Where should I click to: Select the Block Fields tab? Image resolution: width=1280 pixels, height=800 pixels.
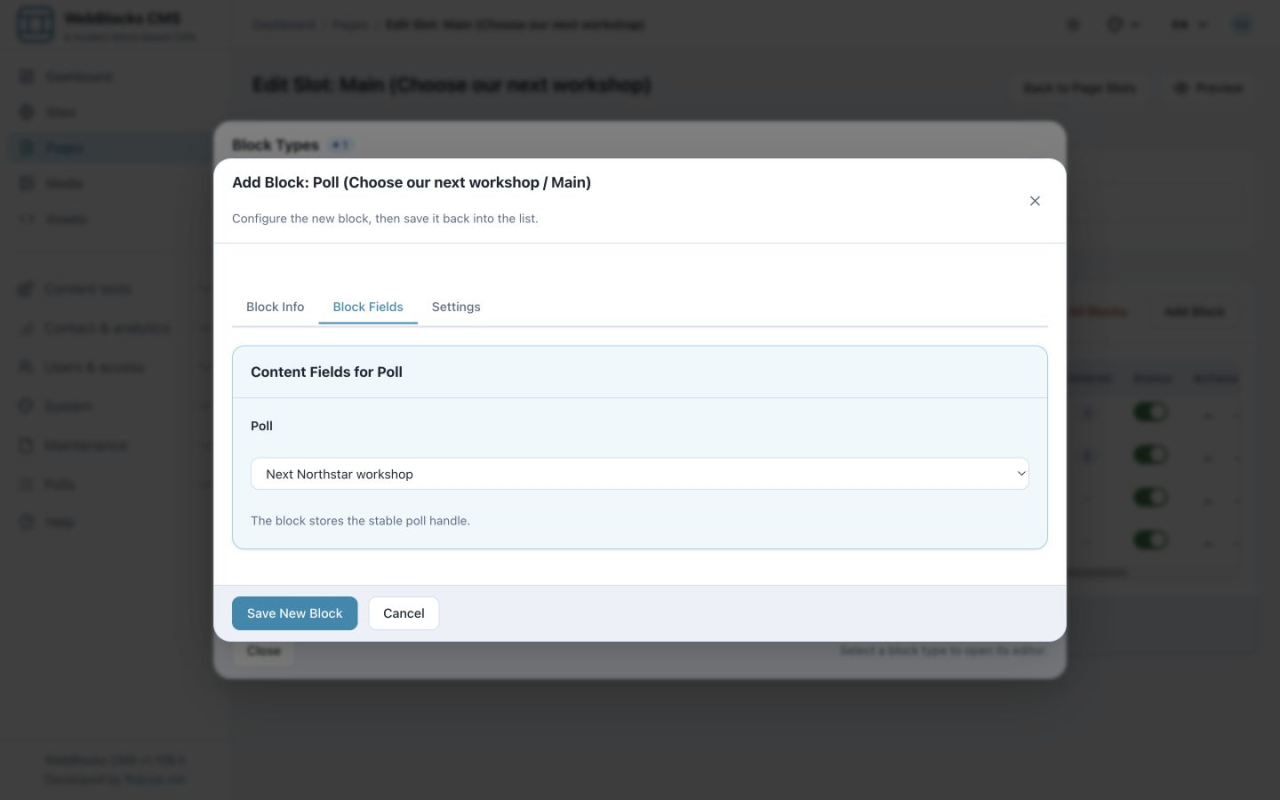(368, 307)
